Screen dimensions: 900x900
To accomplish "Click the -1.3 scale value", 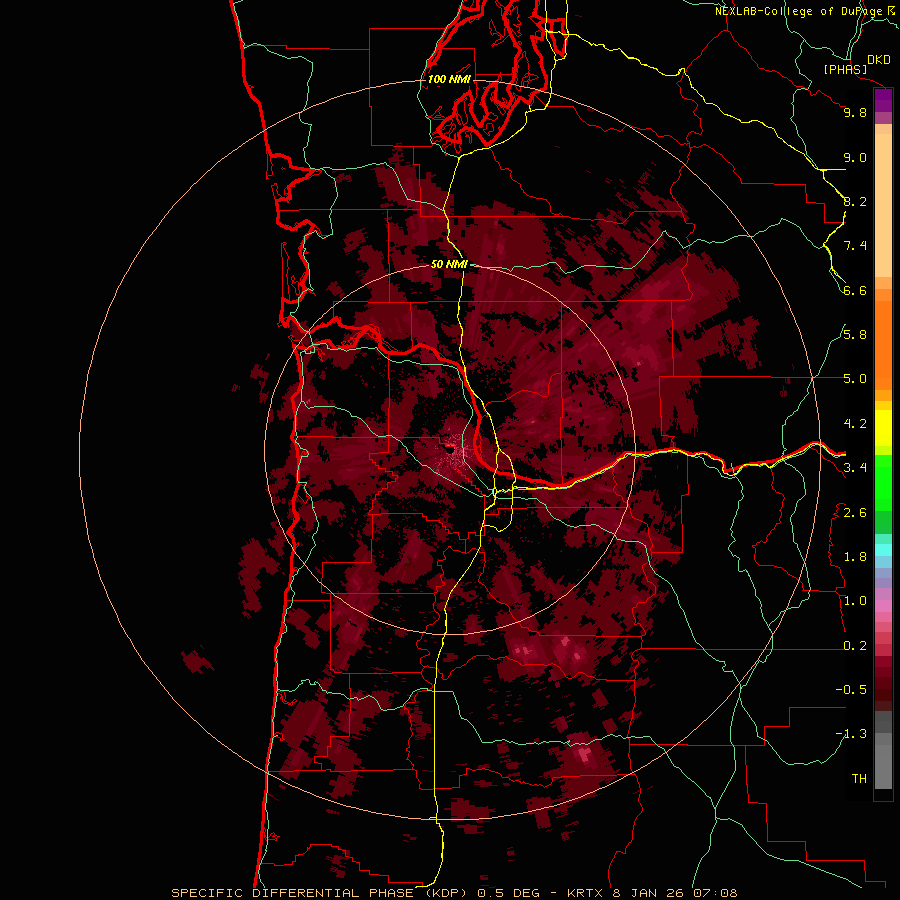I will click(x=851, y=734).
